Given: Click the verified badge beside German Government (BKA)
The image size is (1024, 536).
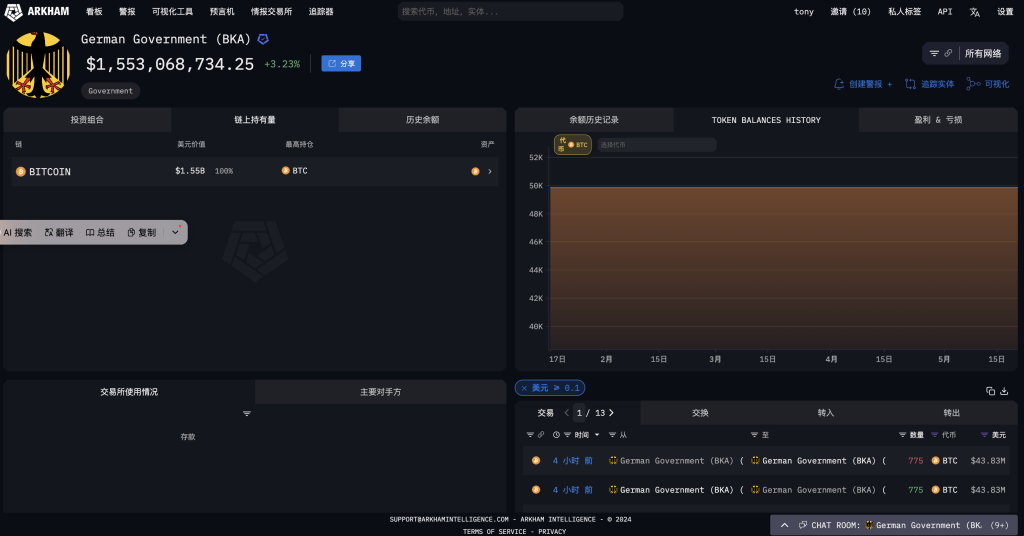Looking at the screenshot, I should tap(263, 39).
